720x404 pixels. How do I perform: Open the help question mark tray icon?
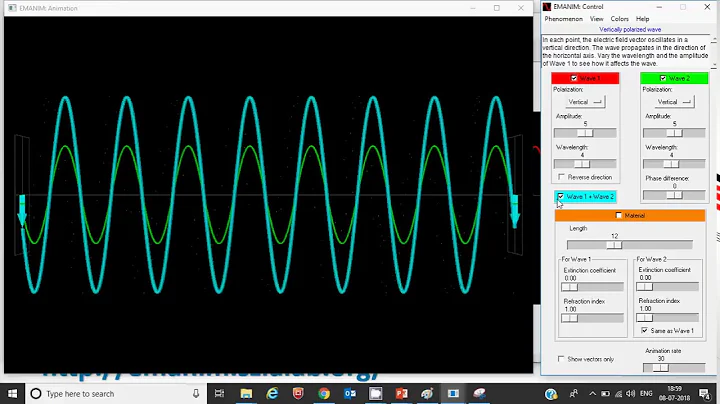pos(551,393)
